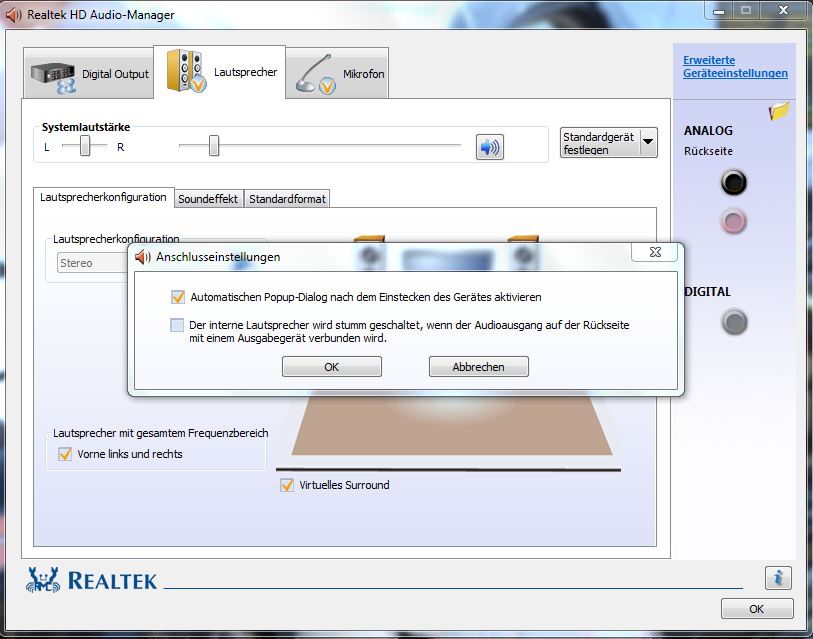The image size is (813, 639).
Task: Click the title bar speaker icon
Action: tap(13, 15)
